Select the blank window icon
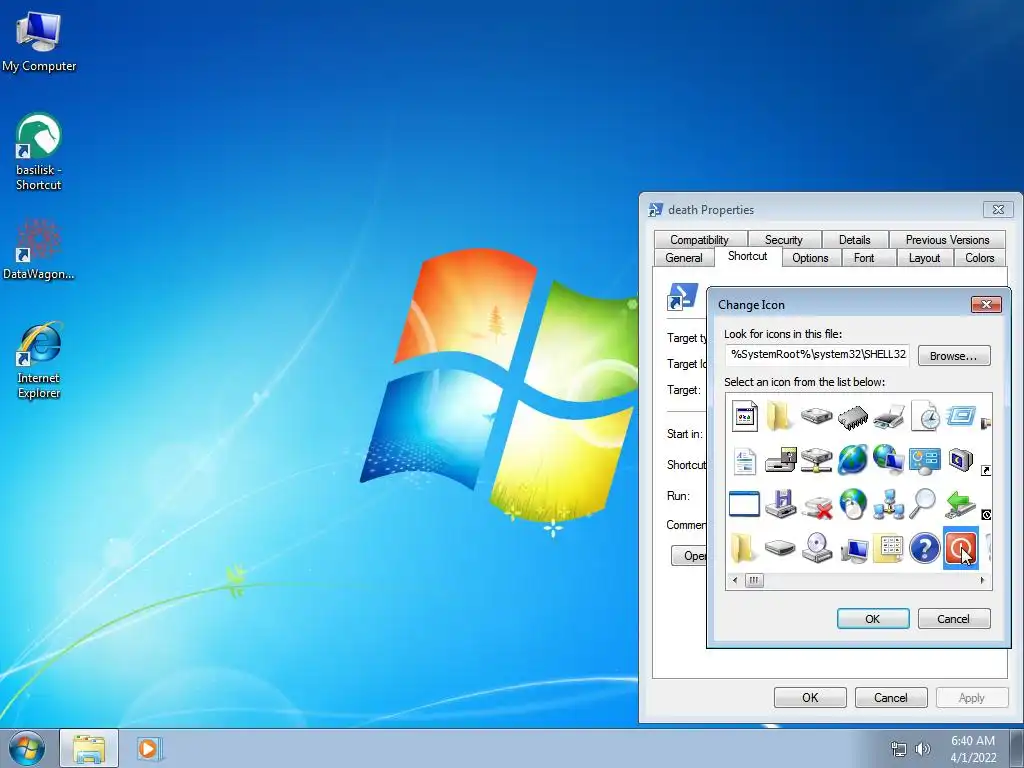The width and height of the screenshot is (1024, 768). pos(744,504)
